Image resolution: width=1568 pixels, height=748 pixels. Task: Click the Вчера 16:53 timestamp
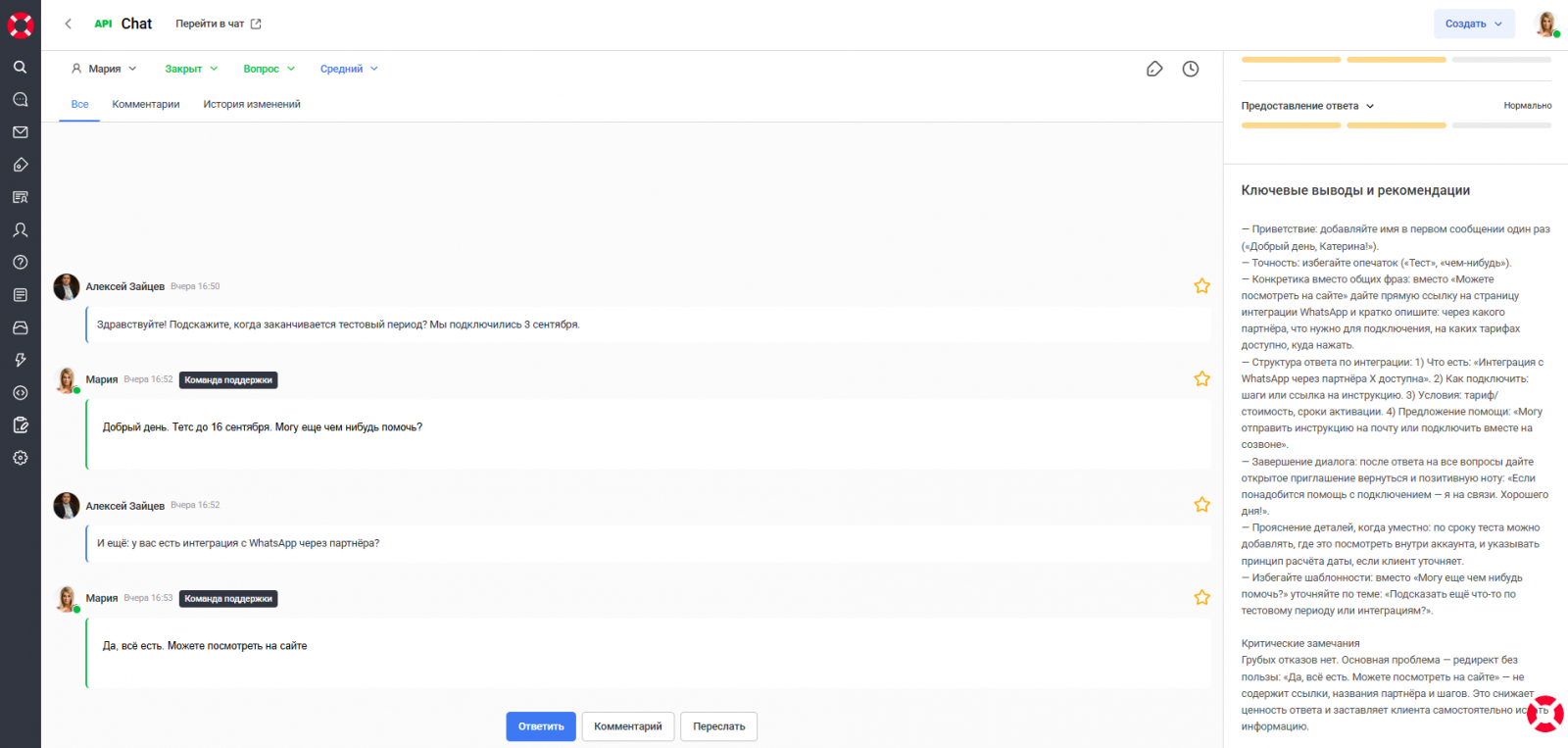pos(148,597)
